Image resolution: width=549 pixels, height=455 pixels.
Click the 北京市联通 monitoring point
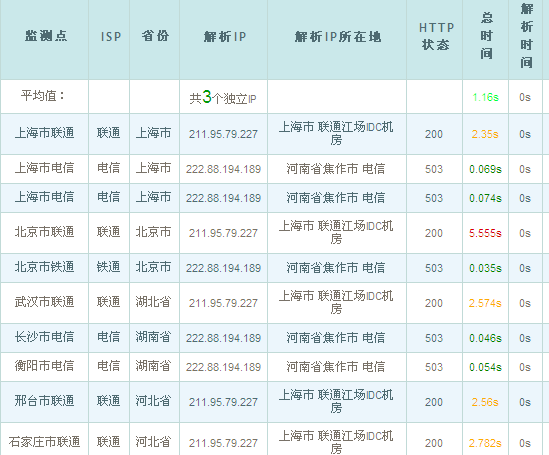pyautogui.click(x=44, y=232)
